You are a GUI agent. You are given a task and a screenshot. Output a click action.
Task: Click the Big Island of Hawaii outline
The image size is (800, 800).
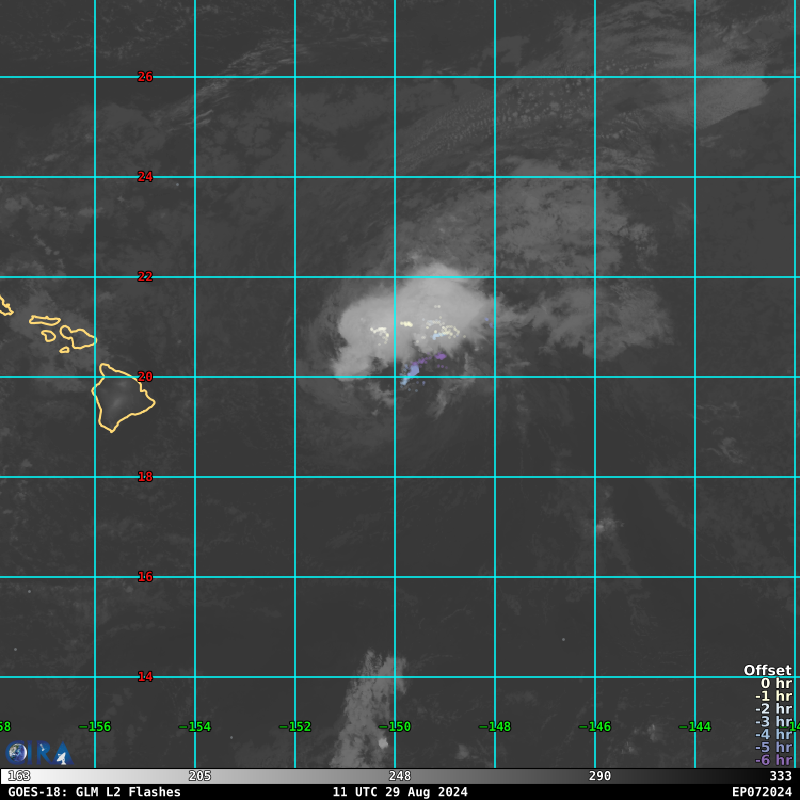click(x=122, y=398)
